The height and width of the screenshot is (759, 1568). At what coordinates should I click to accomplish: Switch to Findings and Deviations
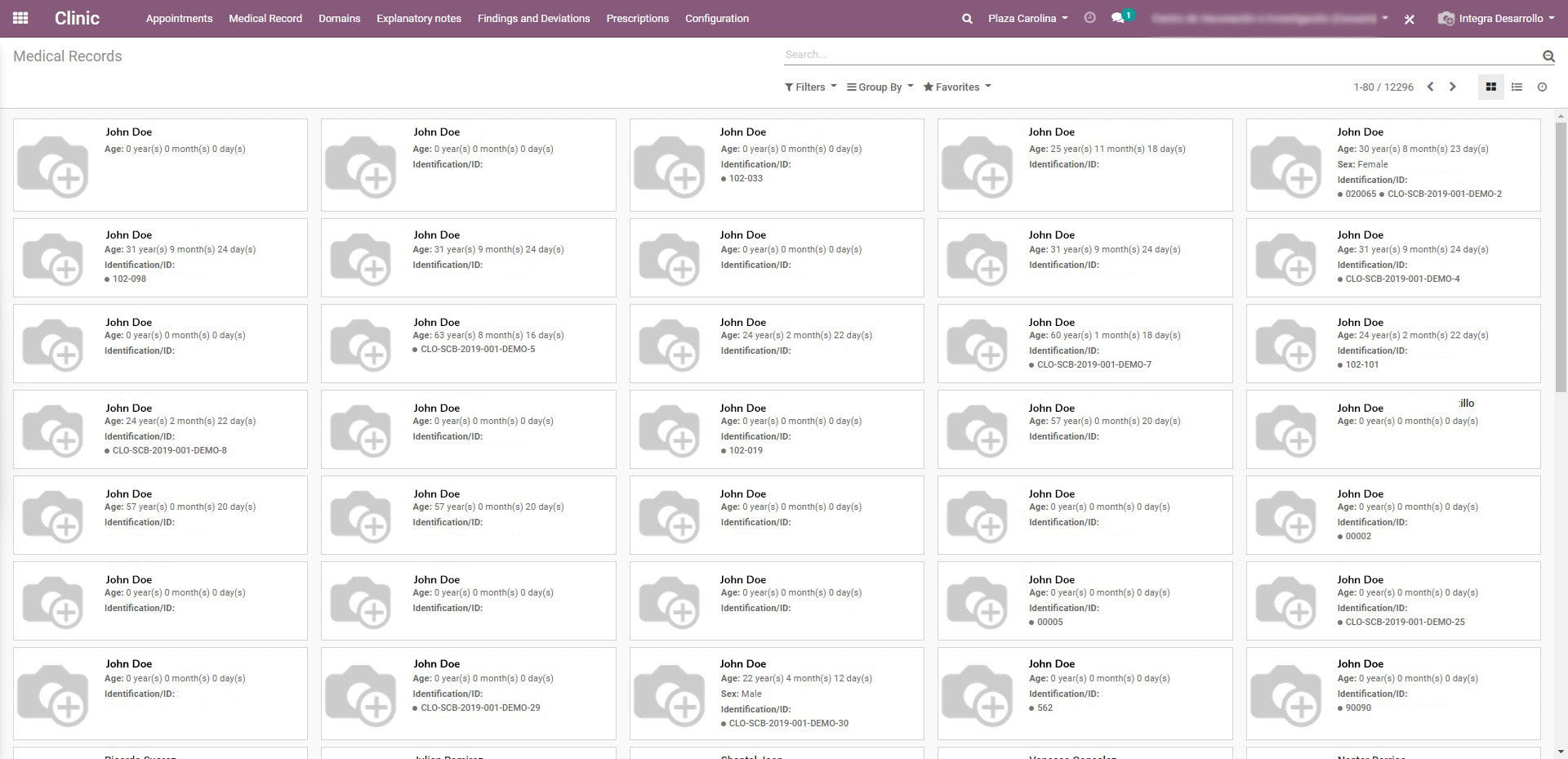533,18
